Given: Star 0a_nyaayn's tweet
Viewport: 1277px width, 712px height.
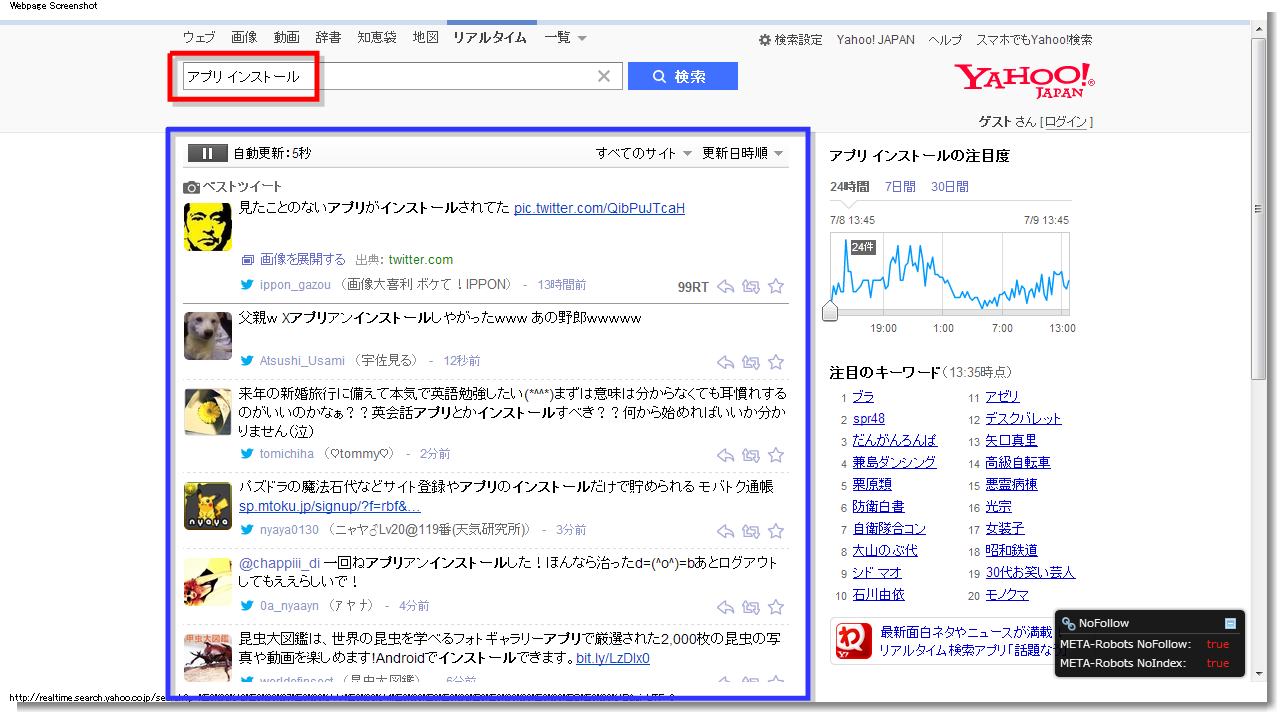Looking at the screenshot, I should [x=776, y=607].
